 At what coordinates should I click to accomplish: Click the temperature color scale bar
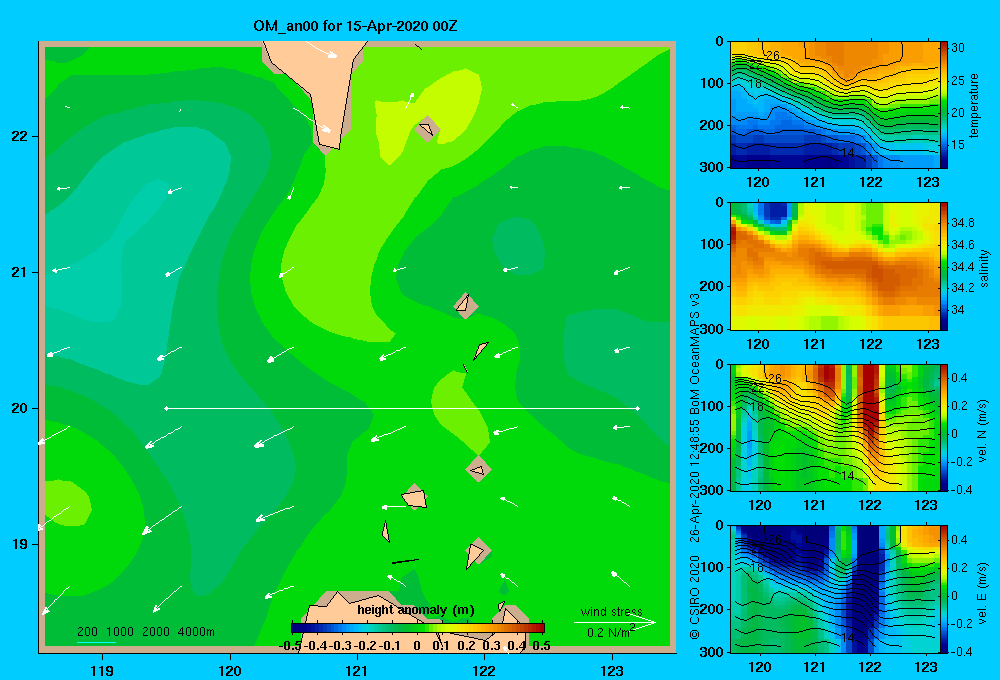944,105
